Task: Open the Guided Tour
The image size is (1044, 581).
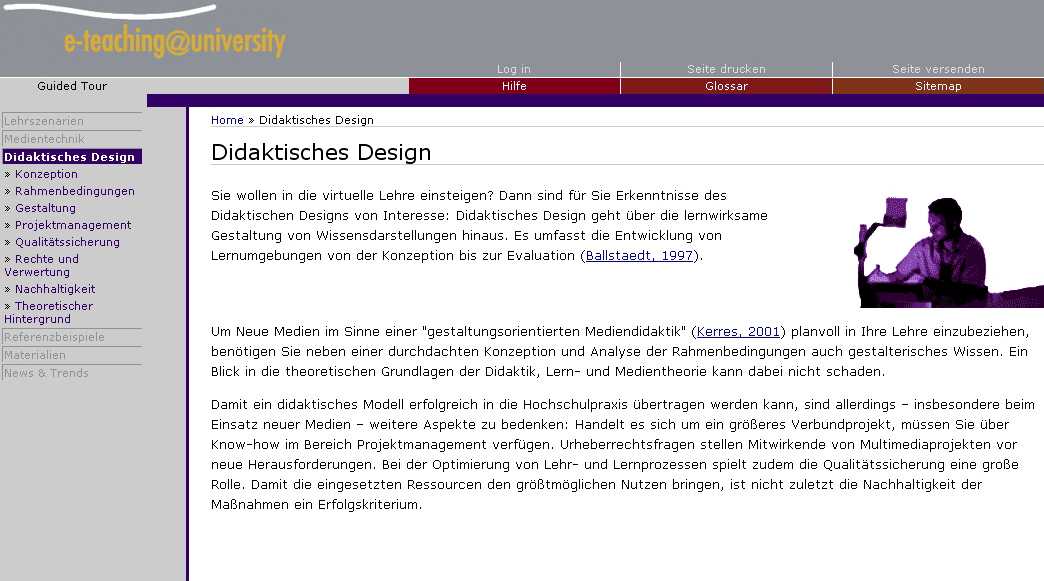Action: click(x=72, y=86)
